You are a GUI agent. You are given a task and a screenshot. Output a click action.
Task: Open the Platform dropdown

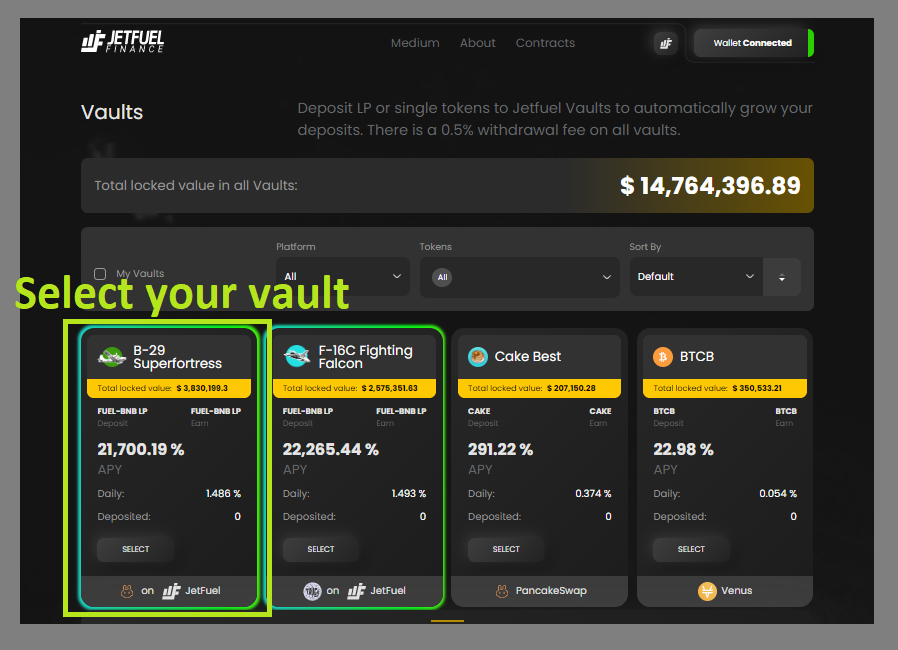(x=342, y=277)
